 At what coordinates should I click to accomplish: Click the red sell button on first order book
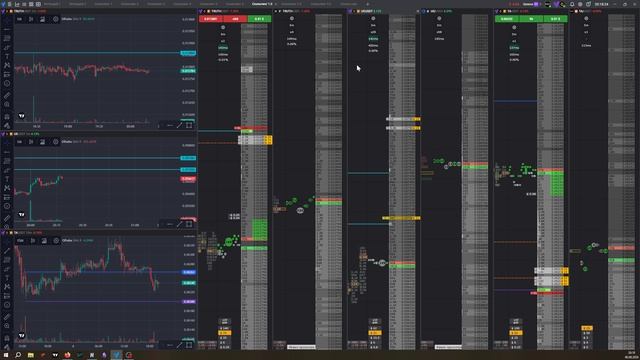click(x=211, y=19)
